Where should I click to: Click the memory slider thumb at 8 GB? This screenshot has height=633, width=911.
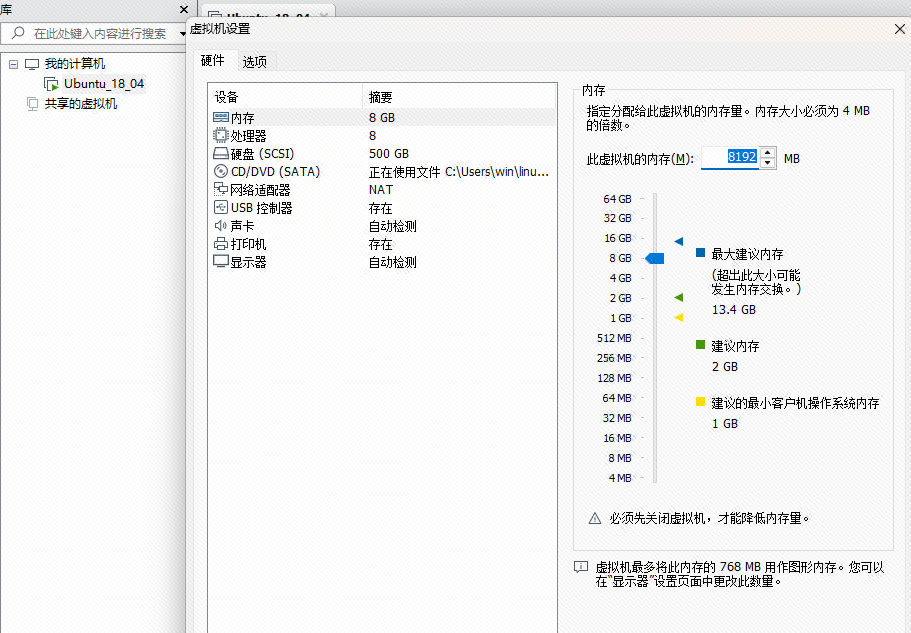(655, 258)
